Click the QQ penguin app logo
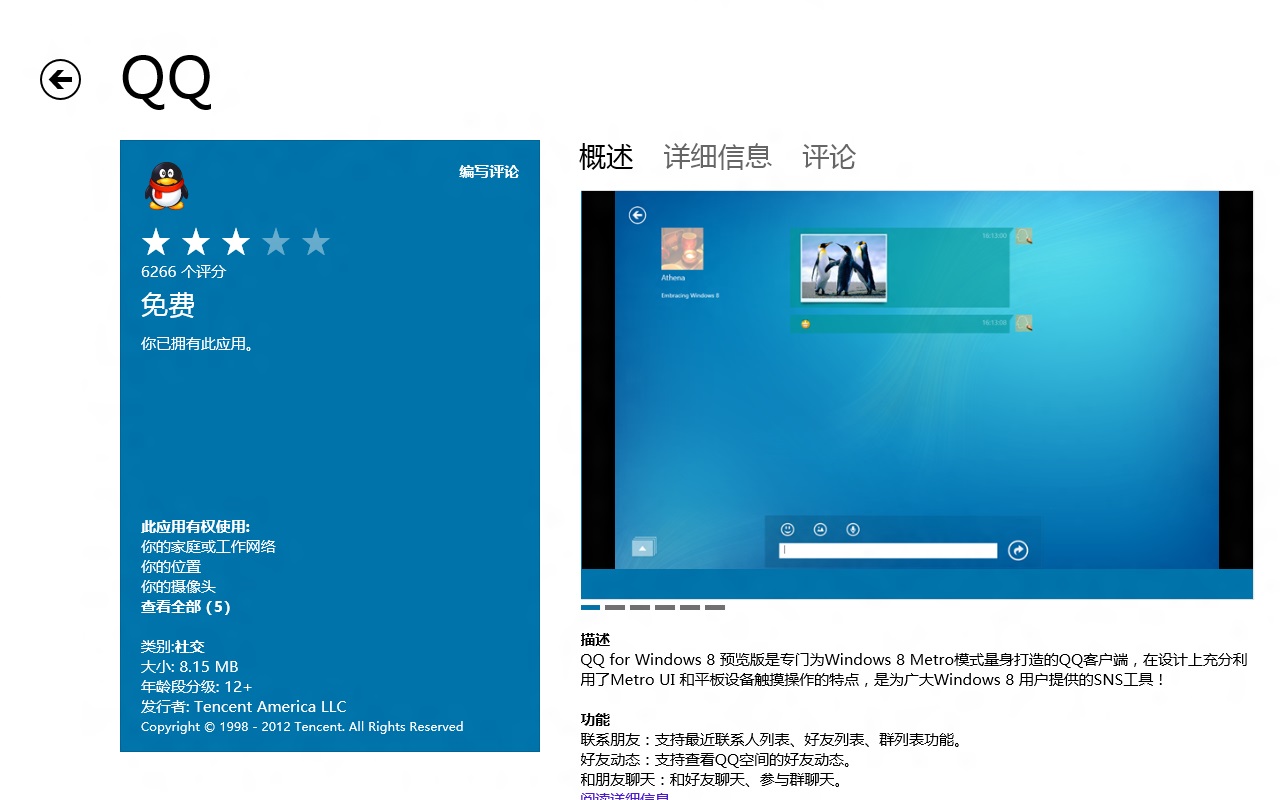1280x800 pixels. [166, 186]
